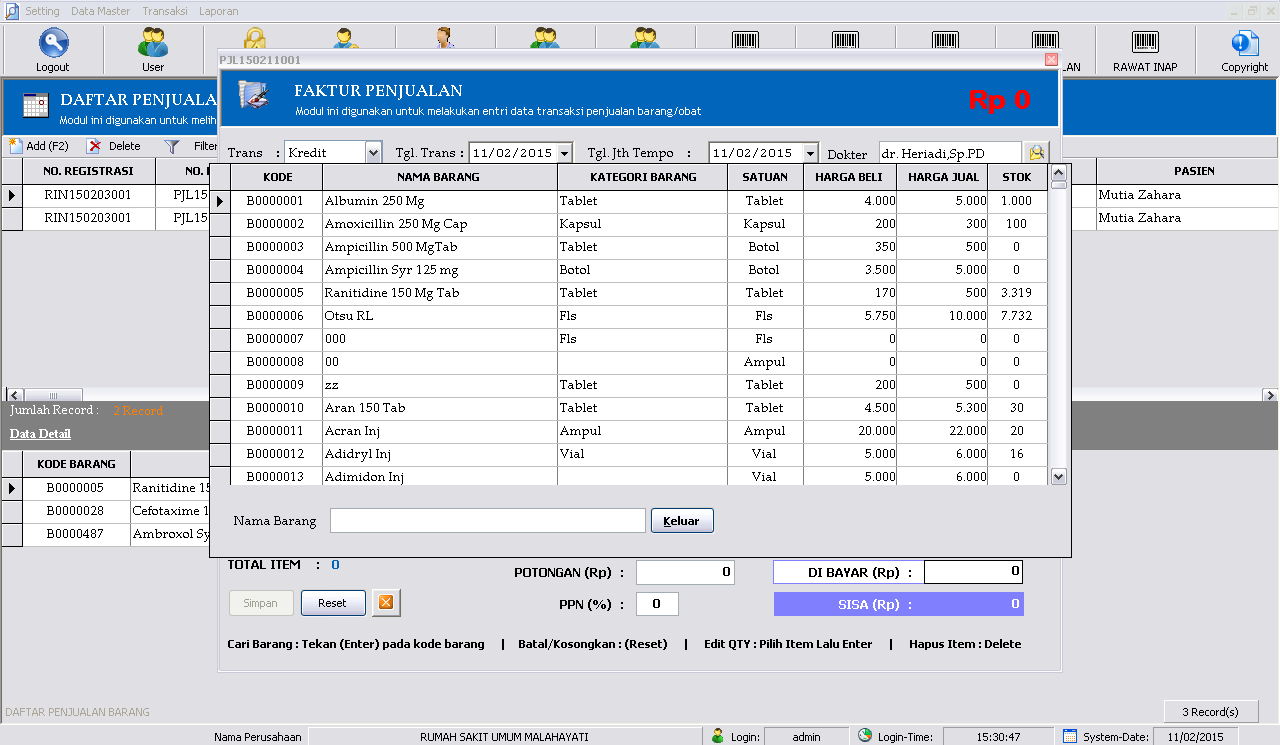
Task: Click the doctor lookup icon beside Dokter field
Action: click(1036, 153)
